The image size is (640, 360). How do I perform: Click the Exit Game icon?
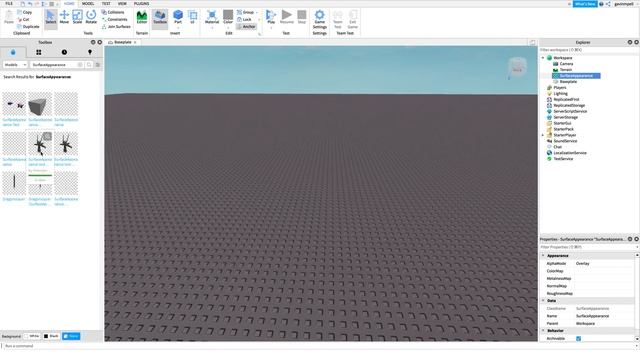point(353,20)
